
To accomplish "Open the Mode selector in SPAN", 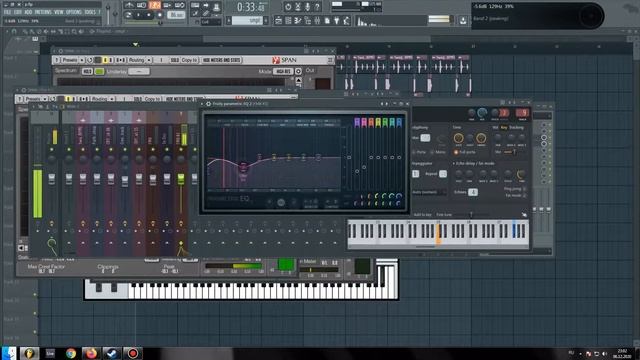I will (283, 71).
